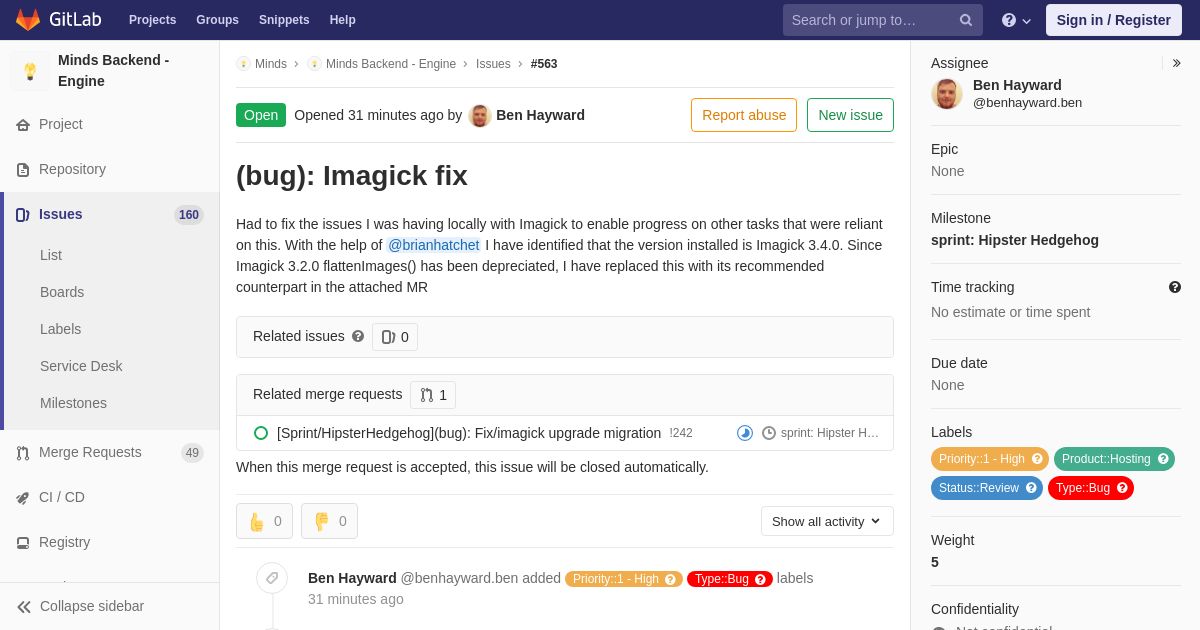Click the Collapse sidebar double-chevron icon
Screen dimensions: 1200x630
(x=24, y=607)
